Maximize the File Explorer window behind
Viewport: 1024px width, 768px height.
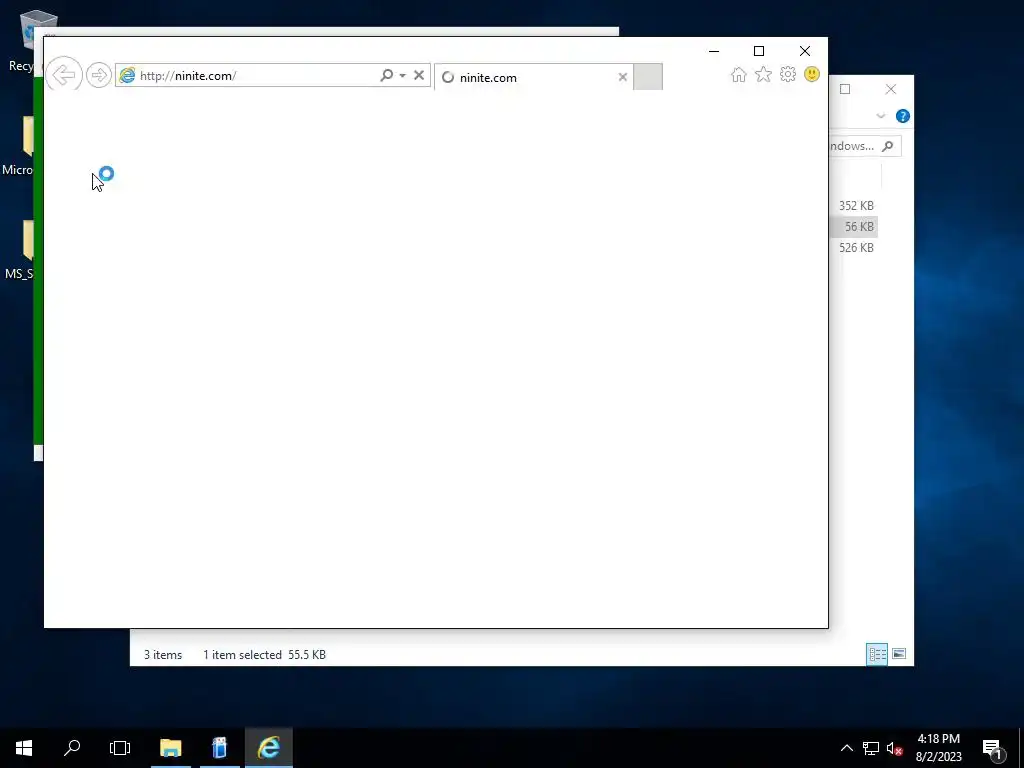click(845, 89)
